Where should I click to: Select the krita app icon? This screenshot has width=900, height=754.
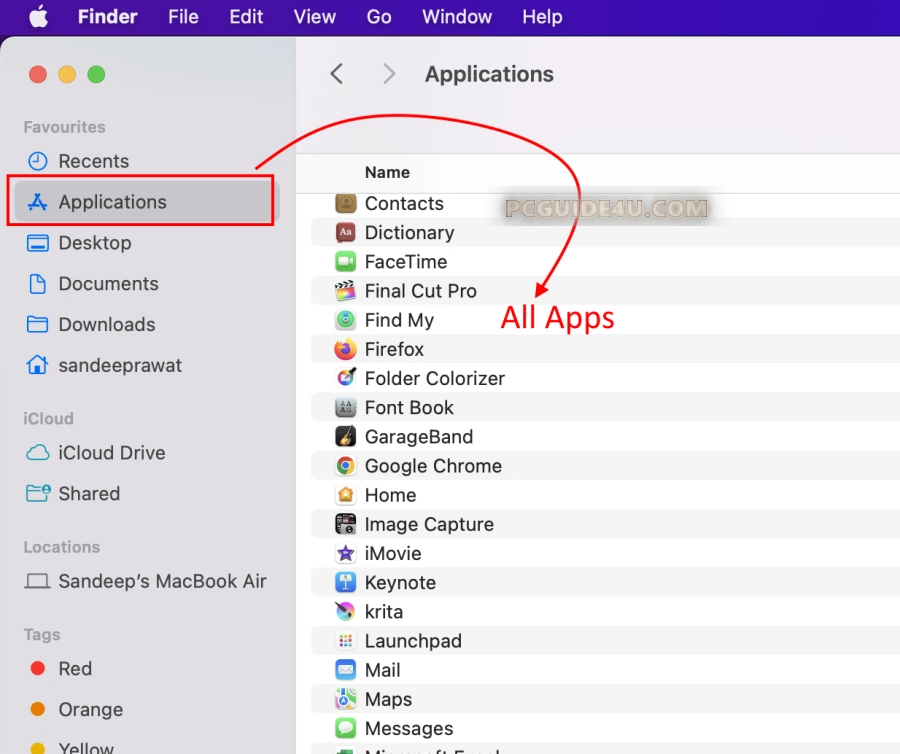[x=346, y=612]
